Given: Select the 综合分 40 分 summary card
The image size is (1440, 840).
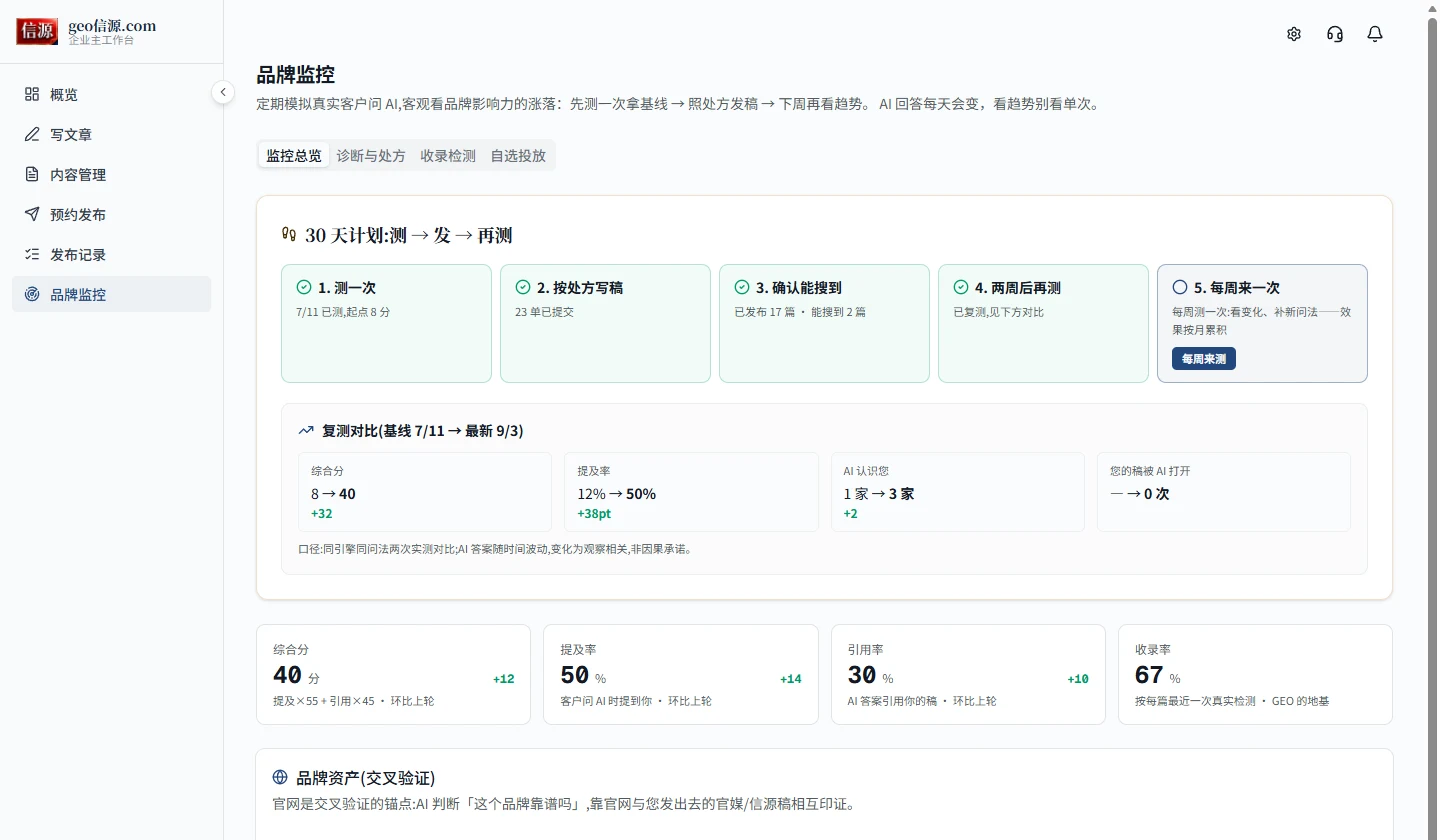Looking at the screenshot, I should tap(394, 674).
